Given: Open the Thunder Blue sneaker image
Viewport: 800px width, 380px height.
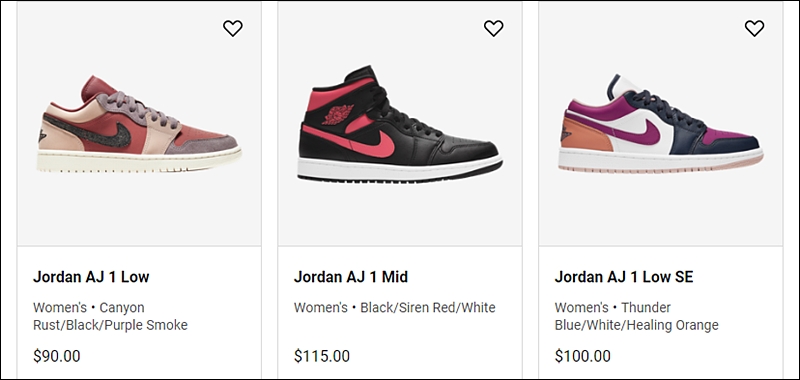Looking at the screenshot, I should pos(661,122).
